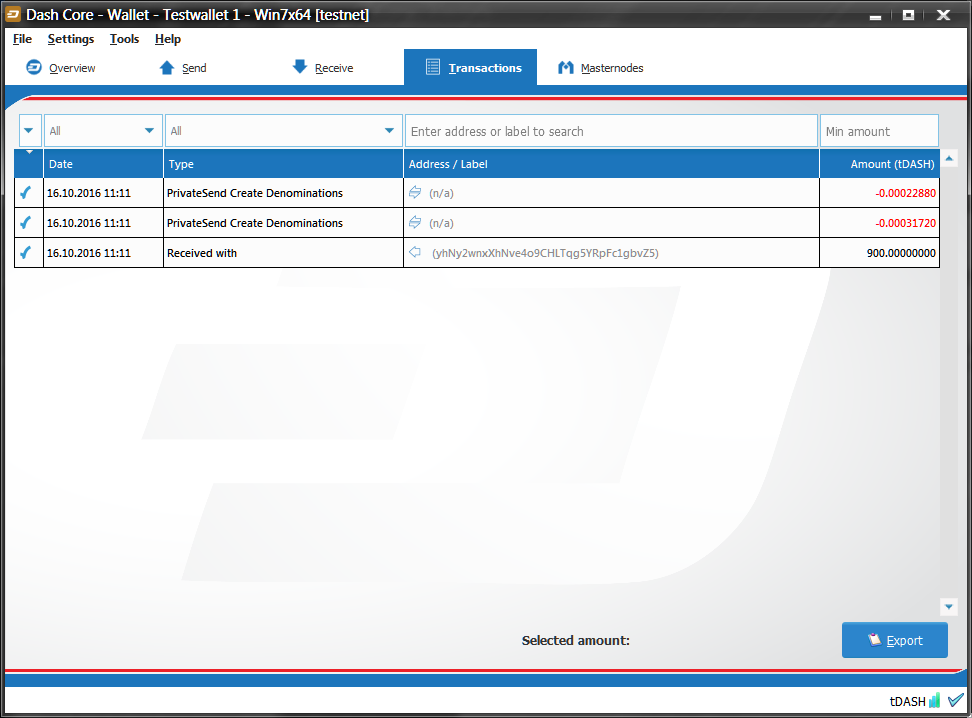Sort by the Date column header

tap(104, 164)
